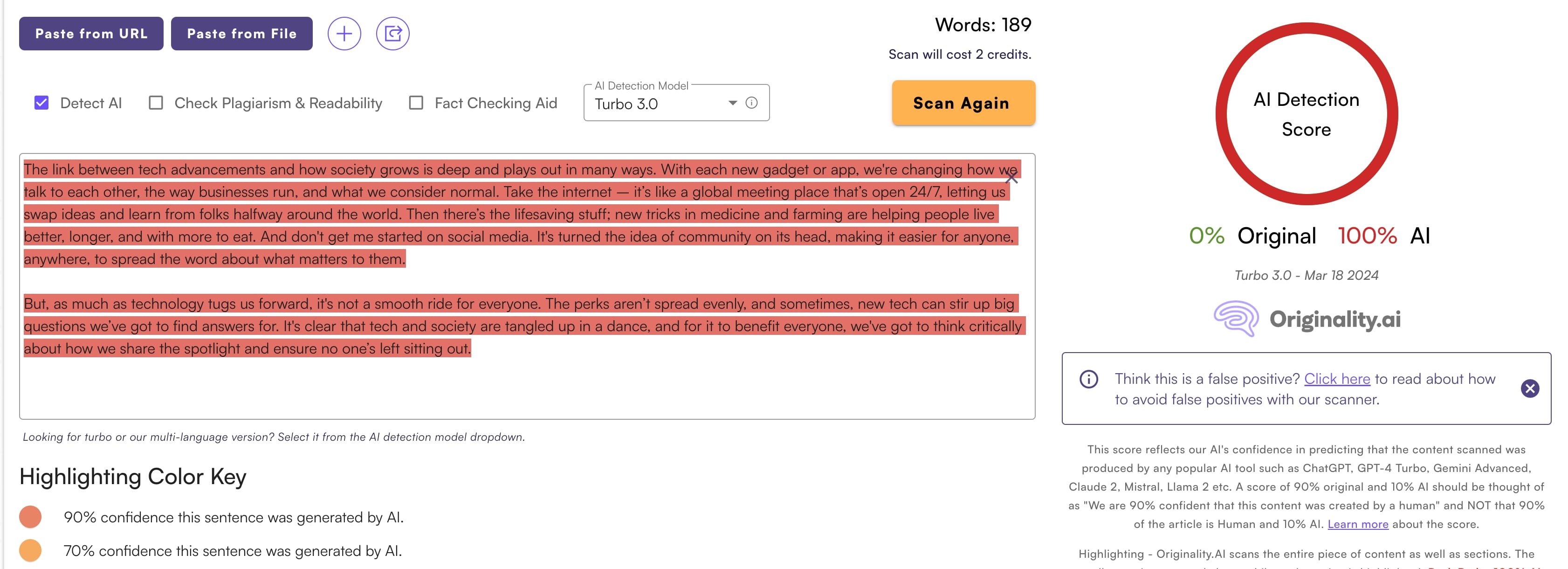Enable the Fact Checking Aid checkbox

click(416, 103)
